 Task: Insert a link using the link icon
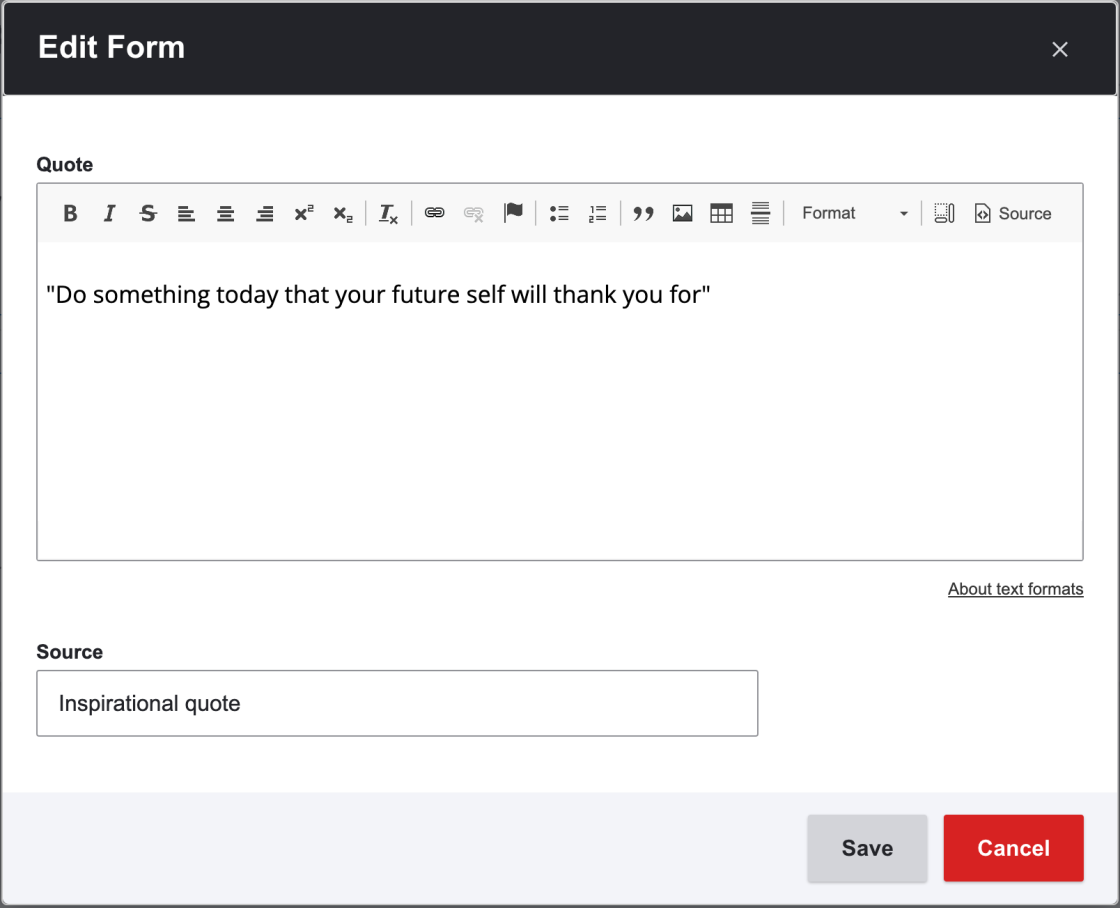click(x=434, y=213)
